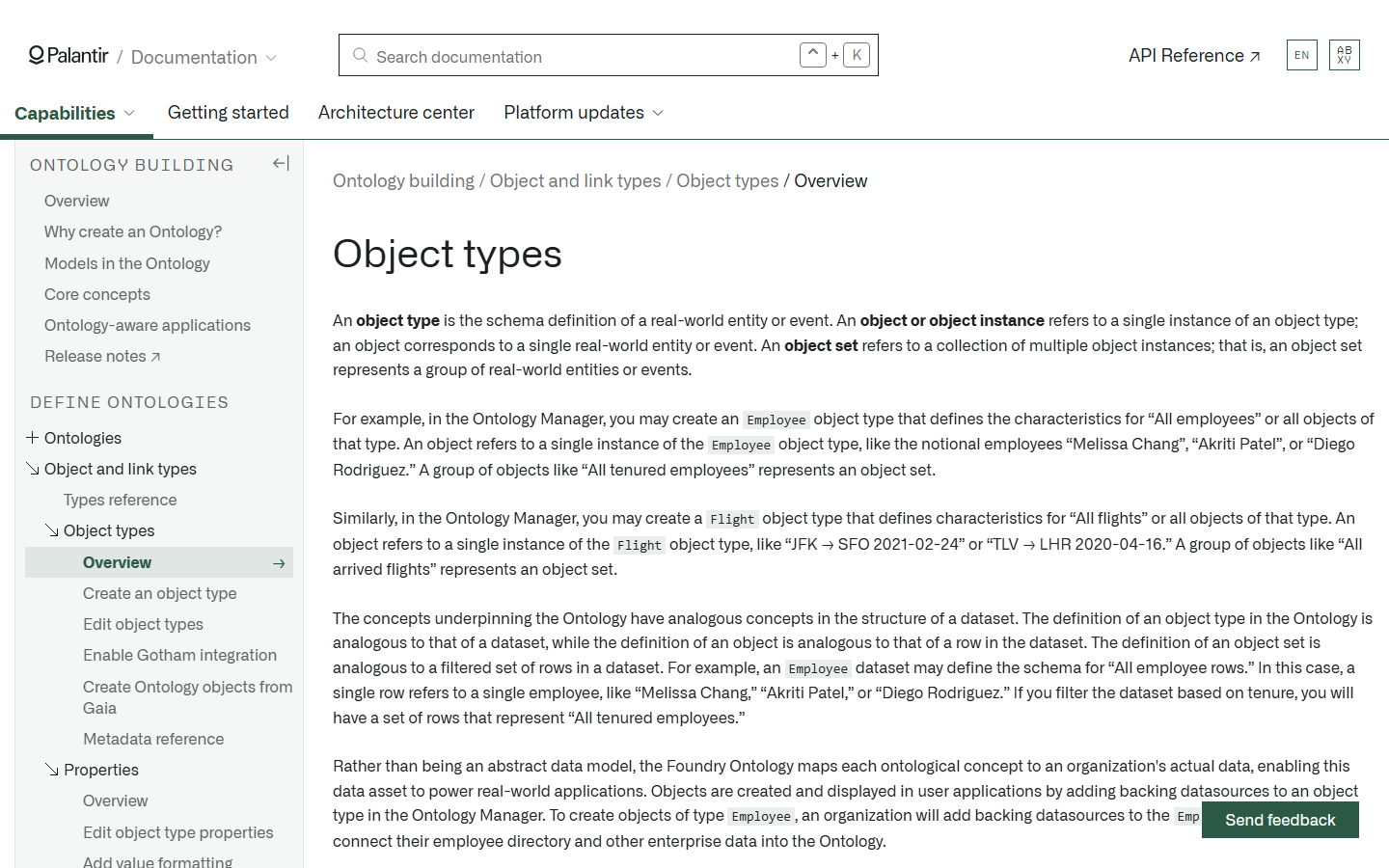Go to Getting started tab
Screen dimensions: 1389x868
pyautogui.click(x=229, y=113)
